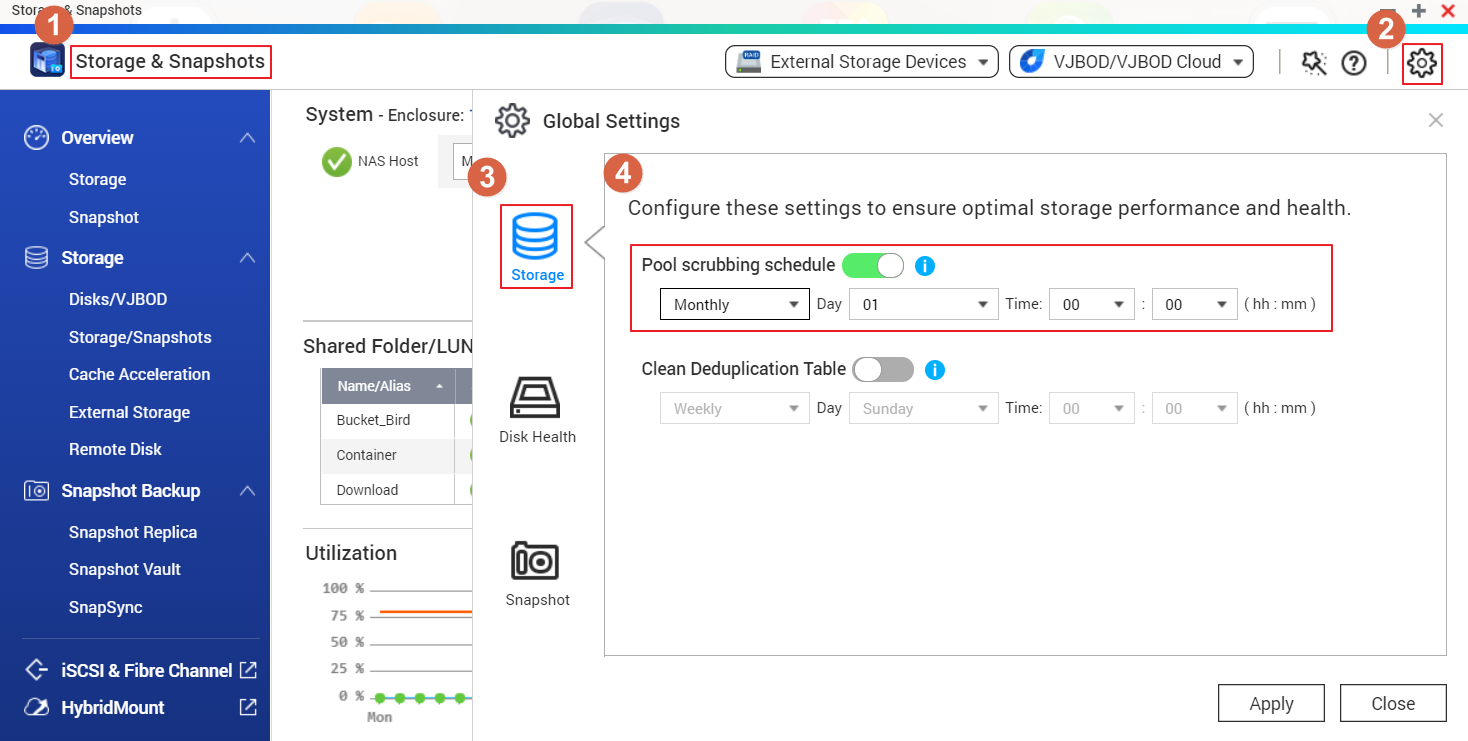
Task: Open the Storage & Snapshots app icon
Action: pos(46,61)
